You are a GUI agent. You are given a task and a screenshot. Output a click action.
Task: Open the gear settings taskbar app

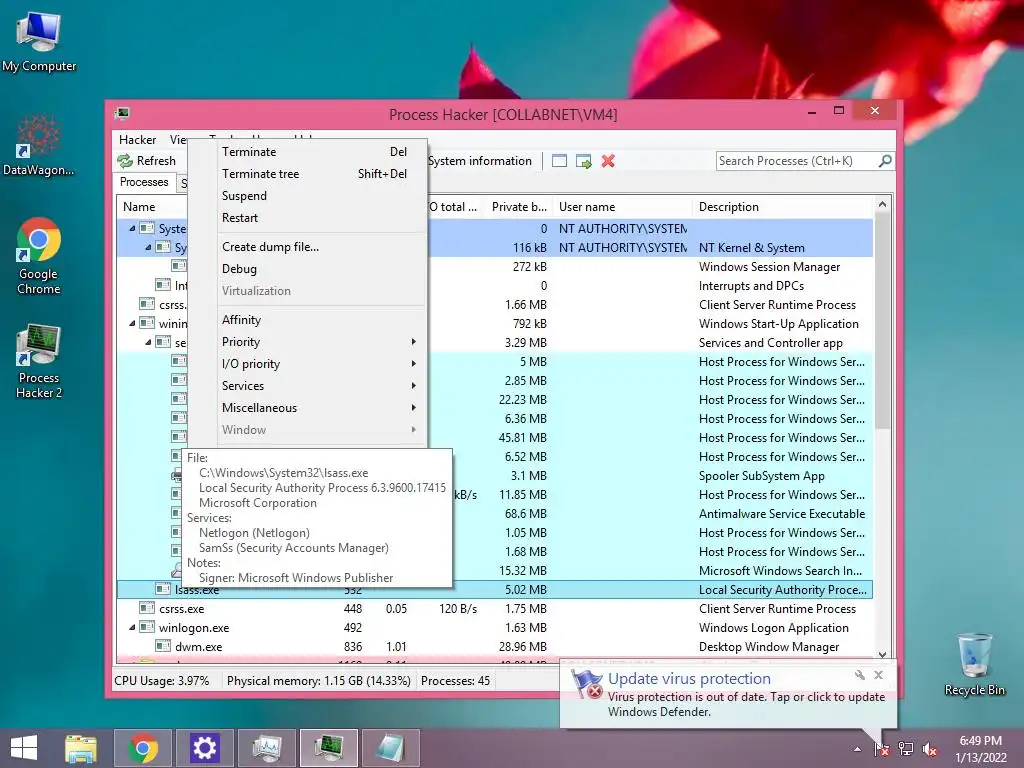coord(204,748)
